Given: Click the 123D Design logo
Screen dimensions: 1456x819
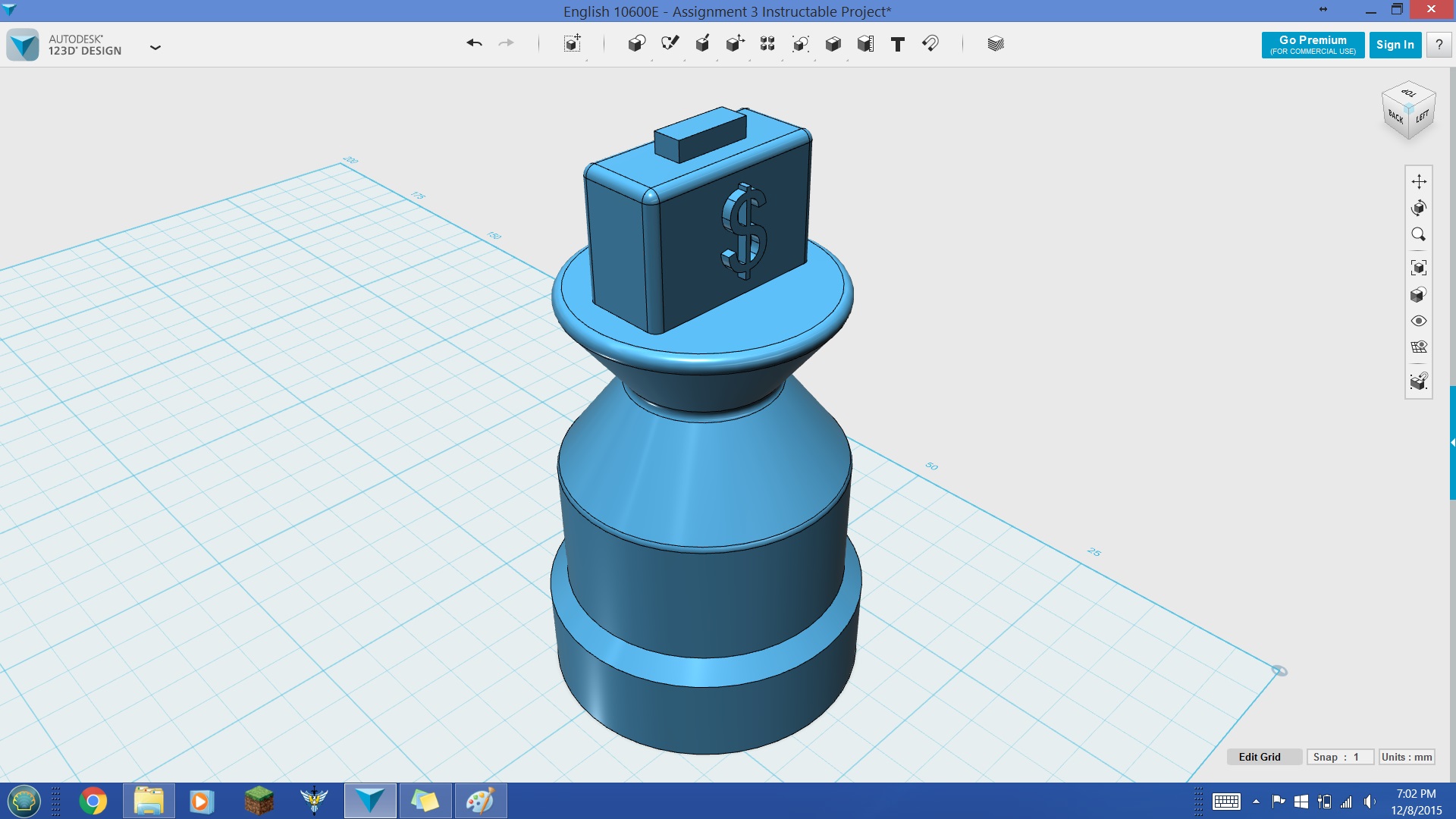Looking at the screenshot, I should [x=23, y=45].
